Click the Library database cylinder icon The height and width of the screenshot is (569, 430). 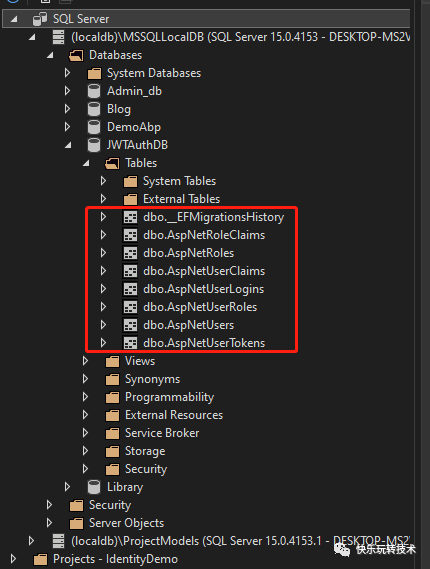pos(94,487)
